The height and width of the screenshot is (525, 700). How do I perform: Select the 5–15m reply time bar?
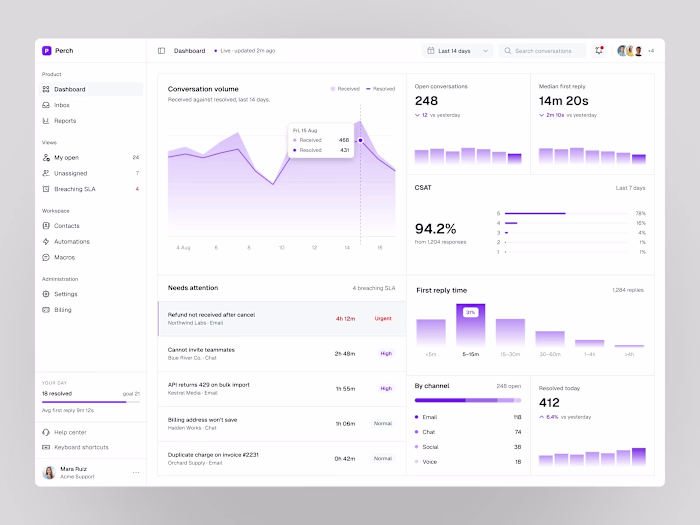coord(471,325)
